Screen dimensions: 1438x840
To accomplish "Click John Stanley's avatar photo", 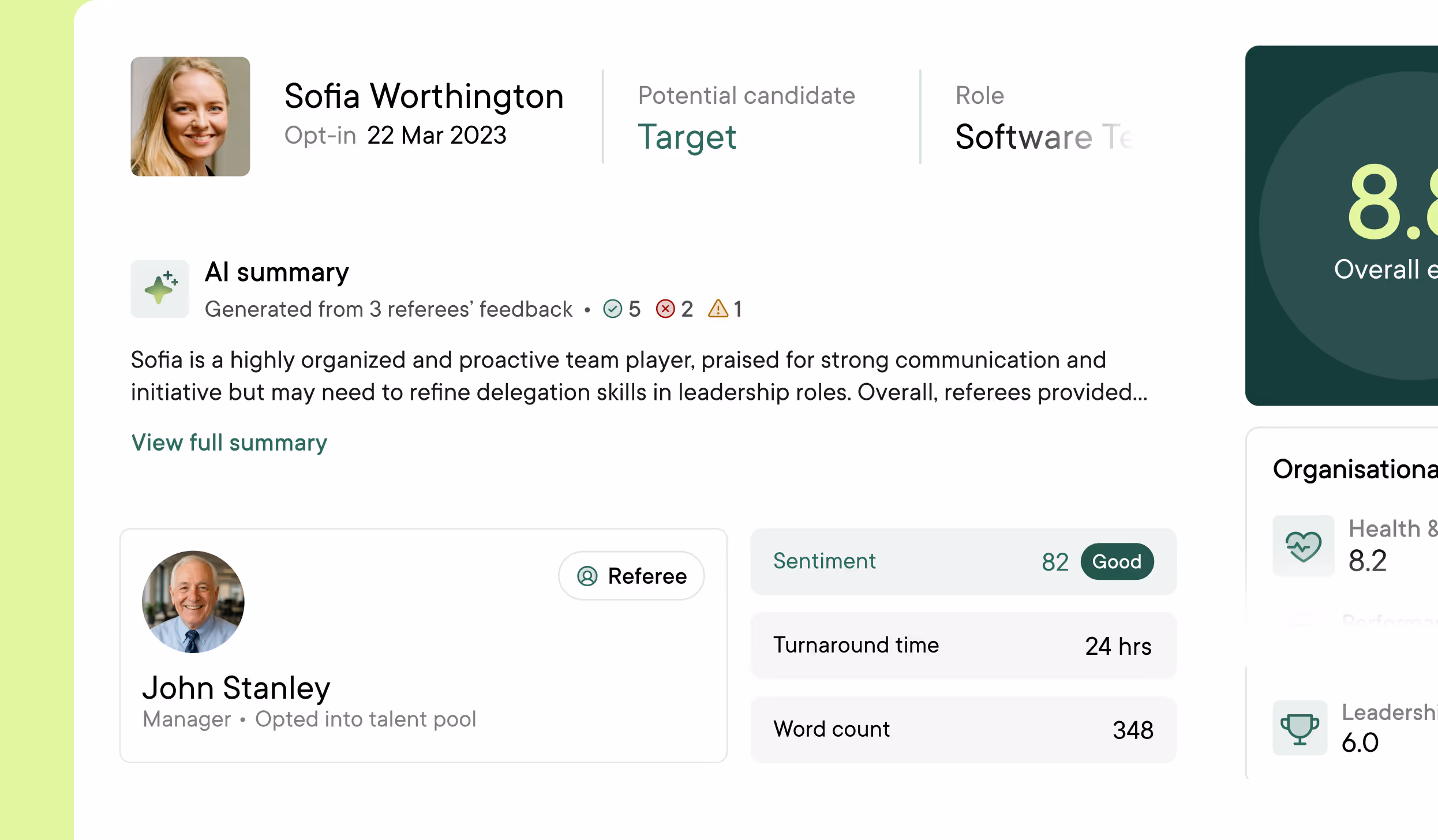I will click(193, 602).
